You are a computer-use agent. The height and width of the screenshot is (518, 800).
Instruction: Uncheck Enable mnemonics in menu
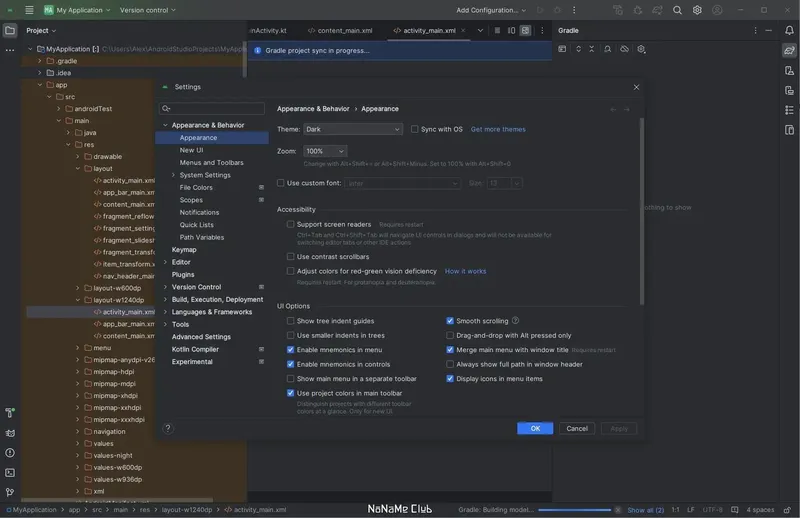tap(290, 350)
